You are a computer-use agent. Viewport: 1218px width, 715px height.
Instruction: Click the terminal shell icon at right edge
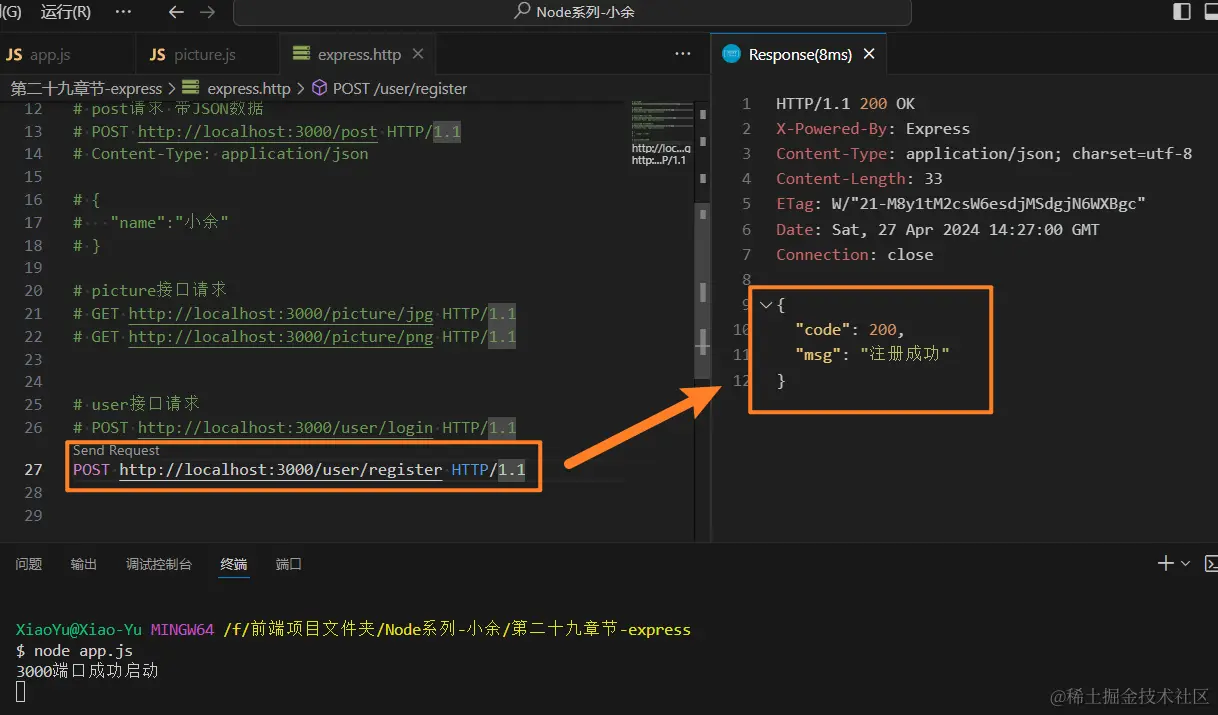point(1211,564)
